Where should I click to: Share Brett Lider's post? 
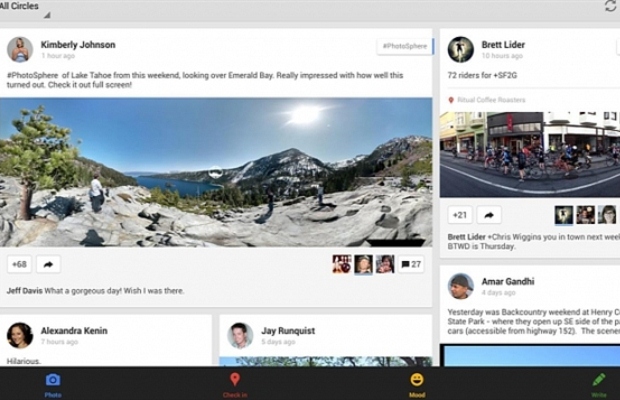(x=489, y=215)
